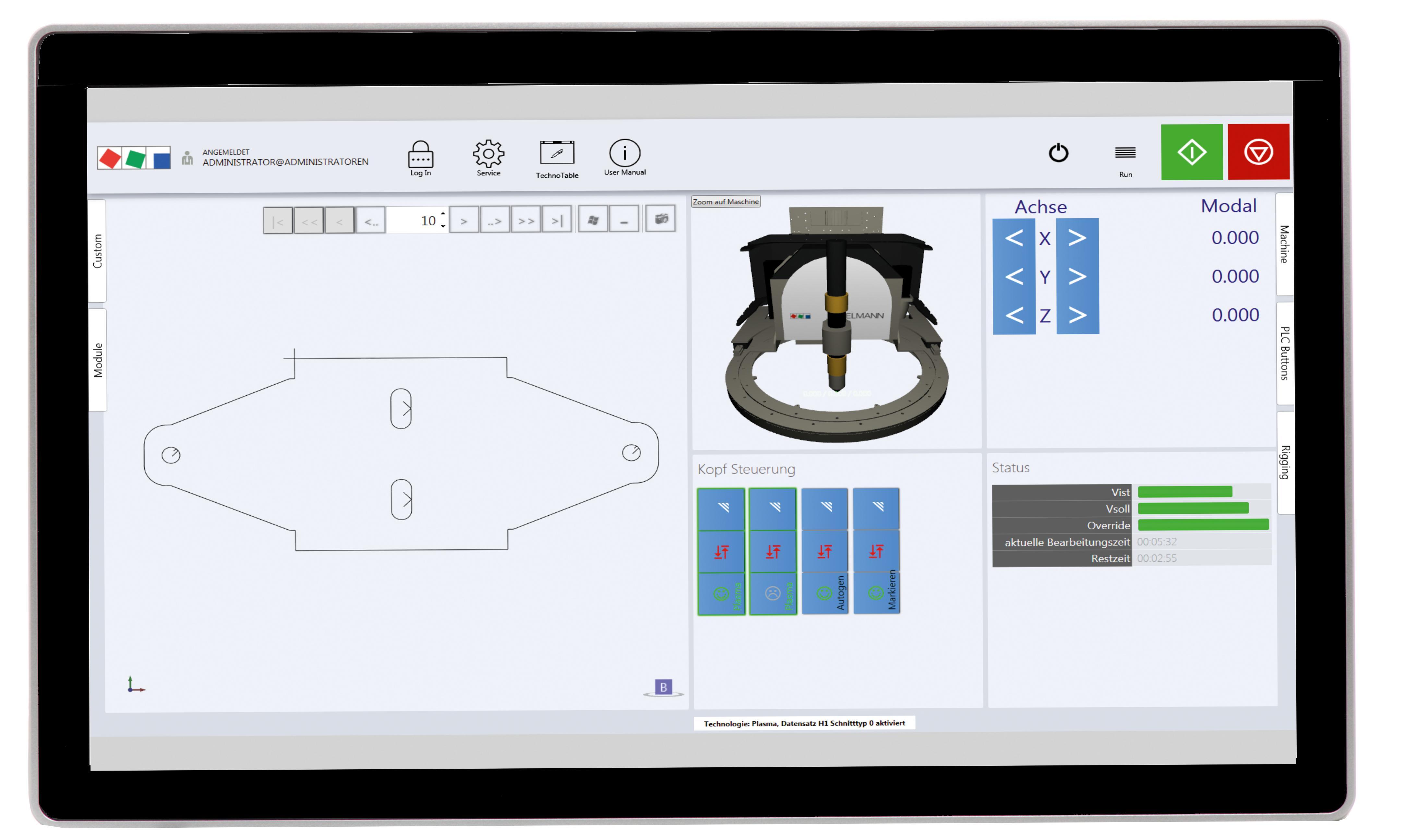Increment the step count spinner up arrow
This screenshot has height=840, width=1403.
[x=443, y=214]
